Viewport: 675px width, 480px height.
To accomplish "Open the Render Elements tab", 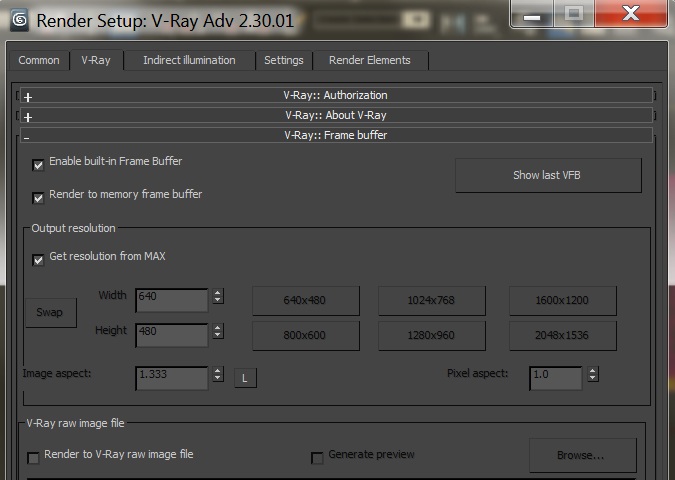I will pyautogui.click(x=370, y=60).
